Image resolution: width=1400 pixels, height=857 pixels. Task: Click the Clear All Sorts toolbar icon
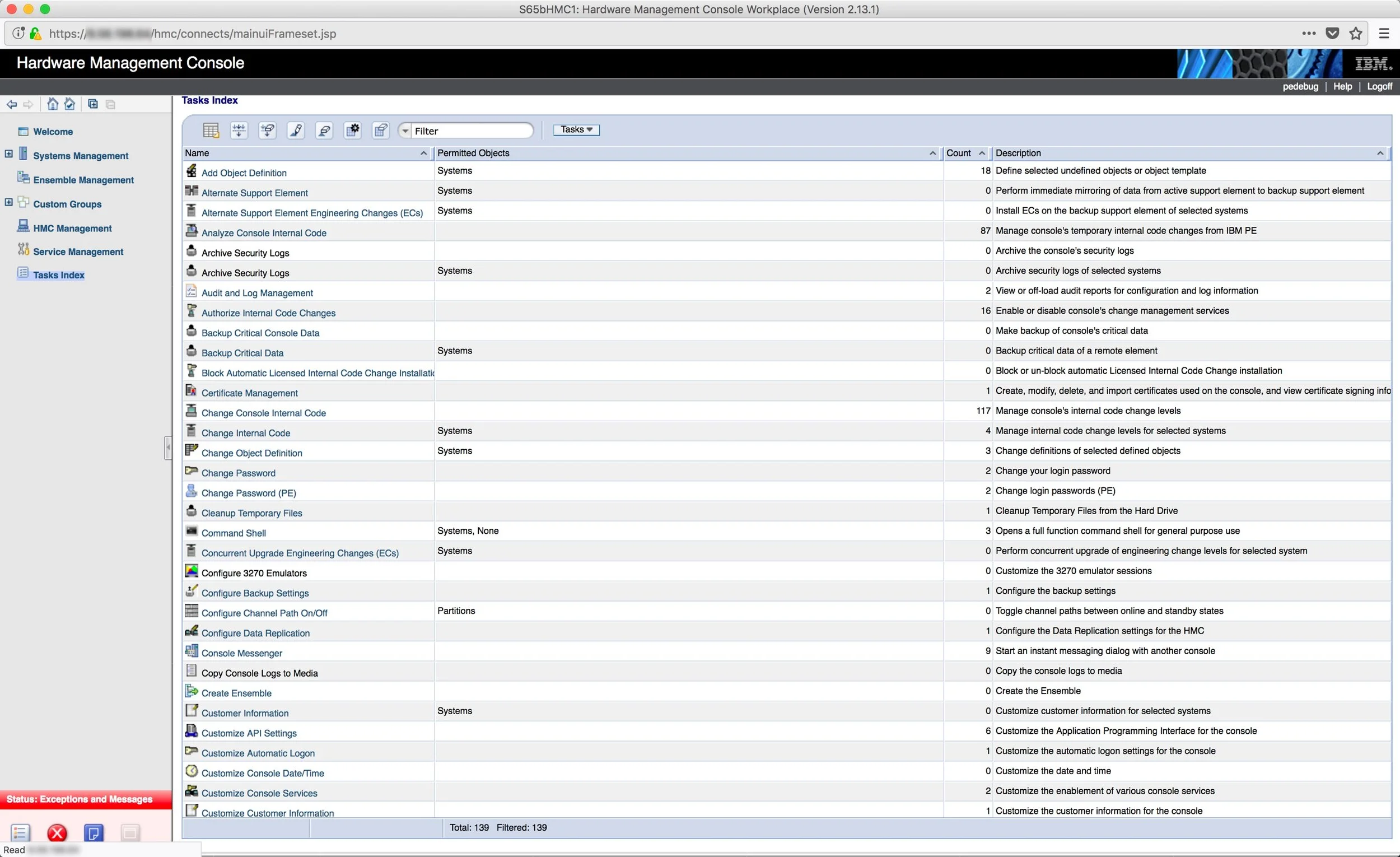coord(268,131)
